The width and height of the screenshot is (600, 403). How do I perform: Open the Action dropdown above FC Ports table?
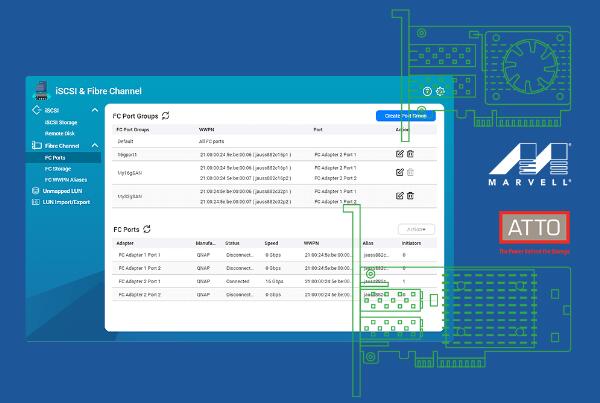coord(416,229)
